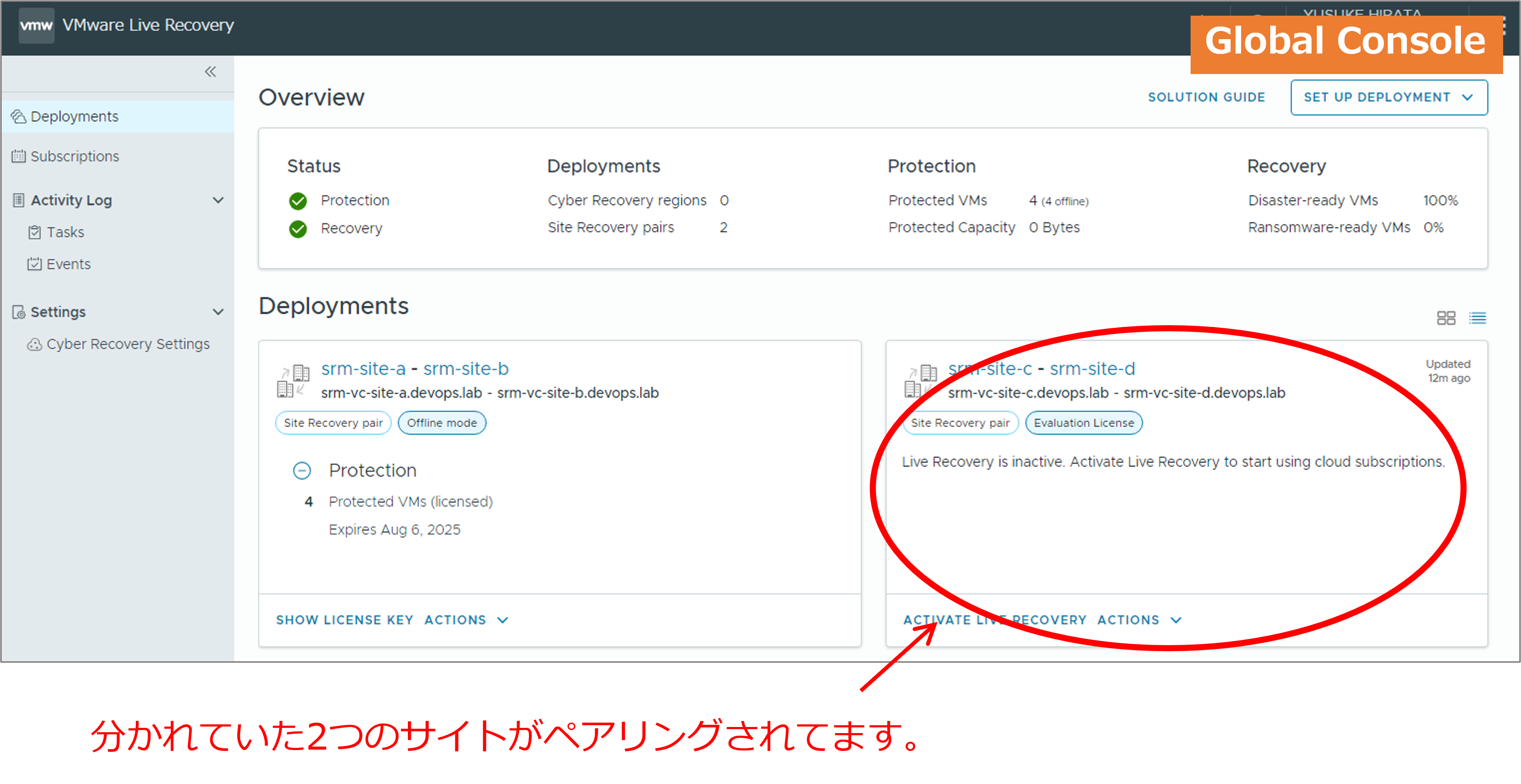Screen dimensions: 1521x784
Task: Switch deployments to list view
Action: [1477, 318]
